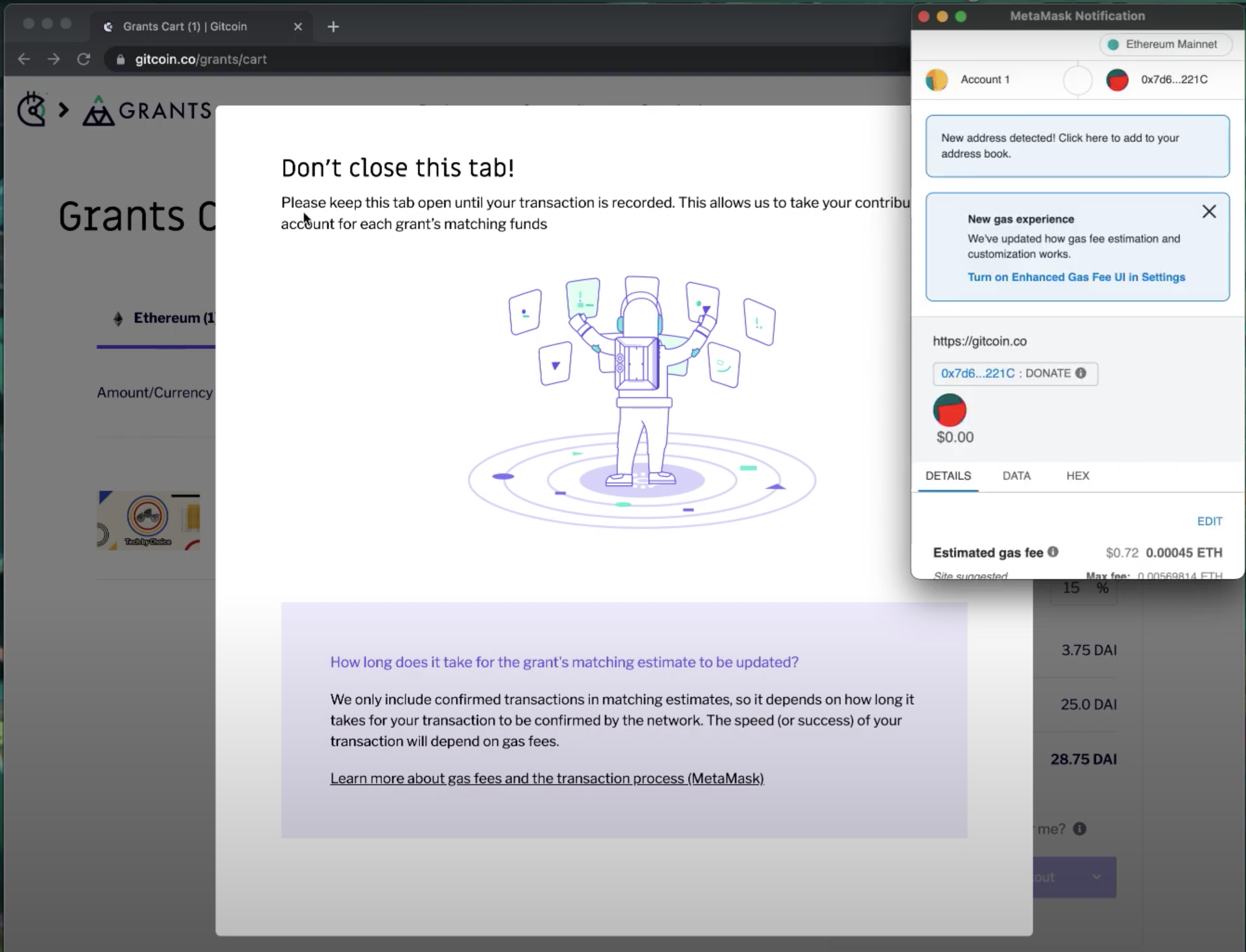Screen dimensions: 1246x952
Task: Click the Grants mountain logo
Action: 98,111
